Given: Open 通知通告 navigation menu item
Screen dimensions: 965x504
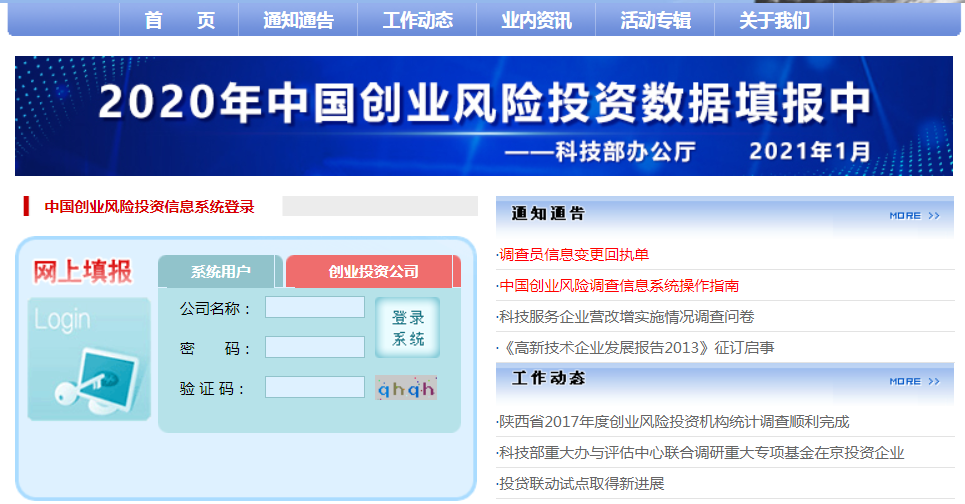Looking at the screenshot, I should click(298, 20).
